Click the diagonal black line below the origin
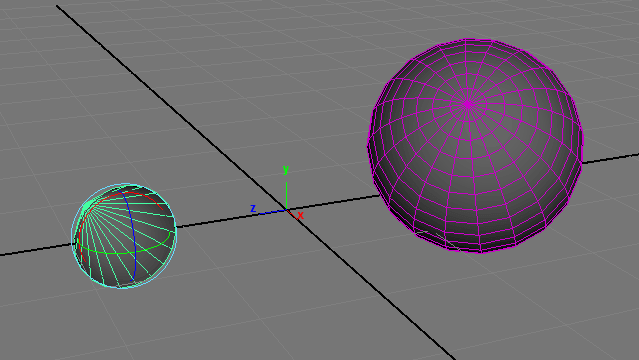Viewport: 639px width, 360px height. click(371, 285)
